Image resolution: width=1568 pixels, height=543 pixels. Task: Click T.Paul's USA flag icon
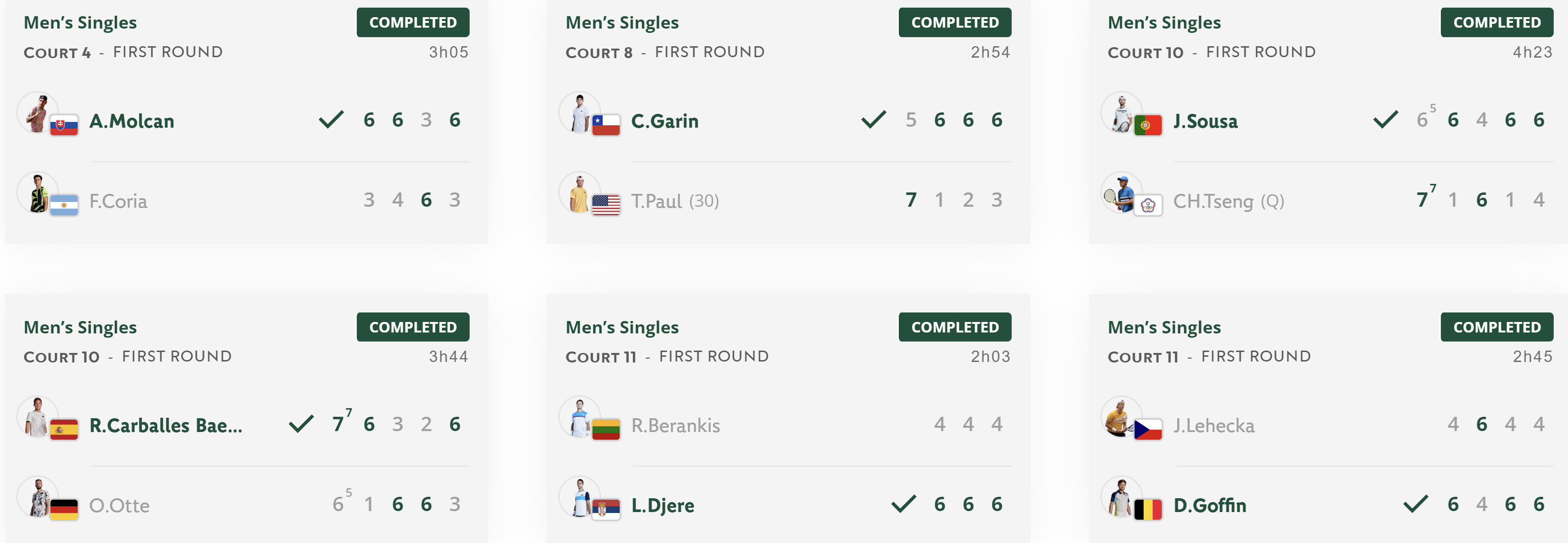pyautogui.click(x=606, y=205)
